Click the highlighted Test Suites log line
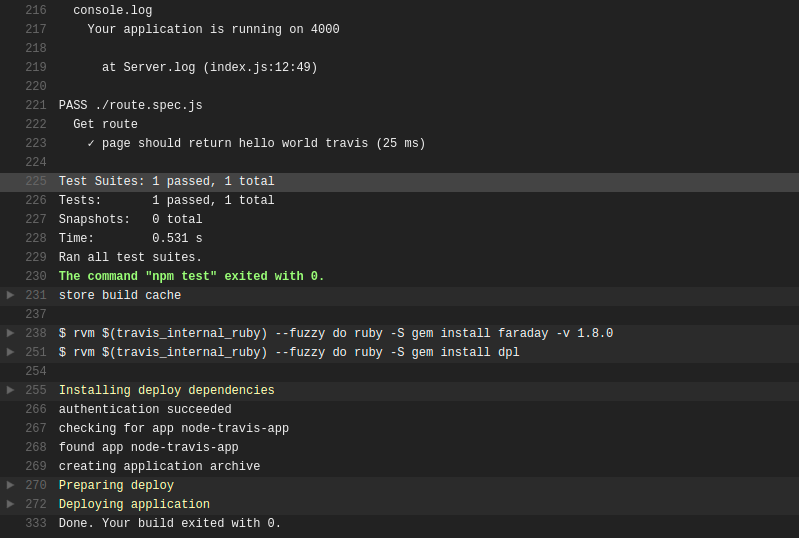The height and width of the screenshot is (538, 799). pyautogui.click(x=400, y=182)
